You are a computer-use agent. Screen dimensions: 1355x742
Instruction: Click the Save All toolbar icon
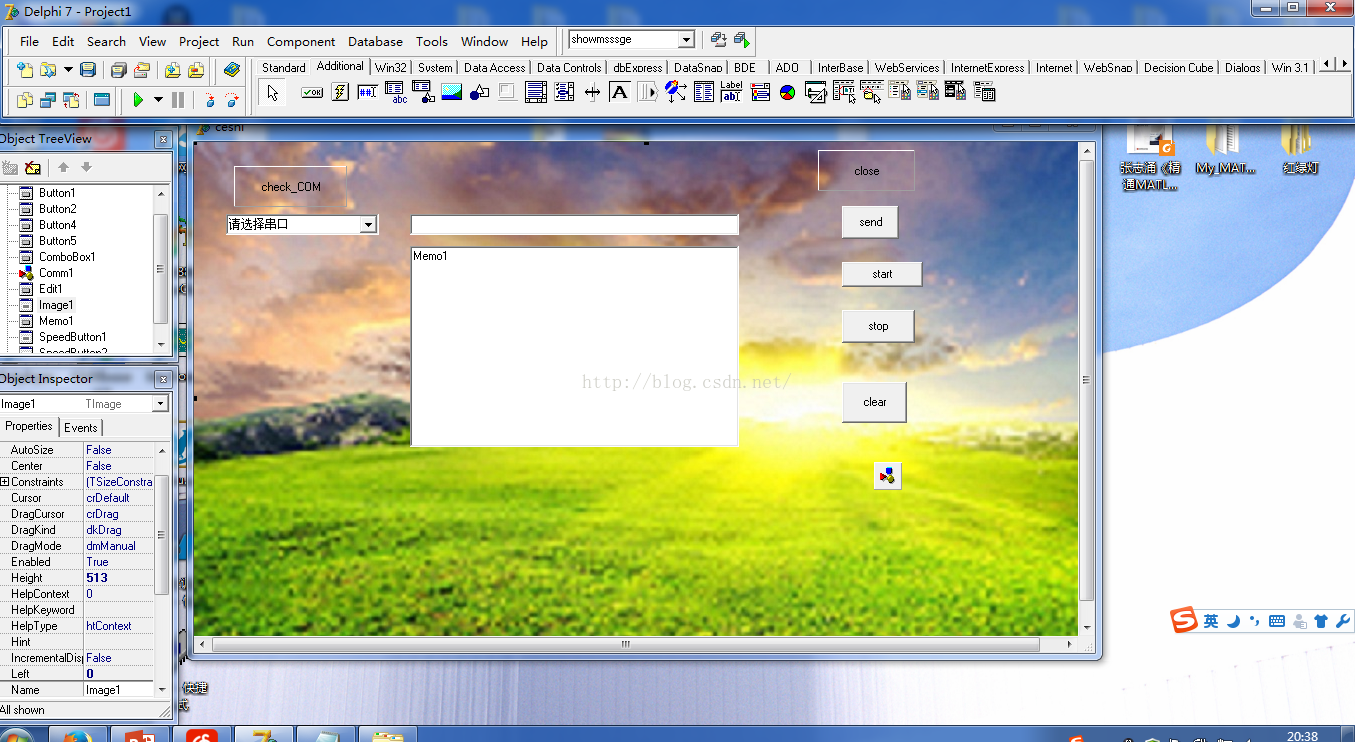pos(118,70)
